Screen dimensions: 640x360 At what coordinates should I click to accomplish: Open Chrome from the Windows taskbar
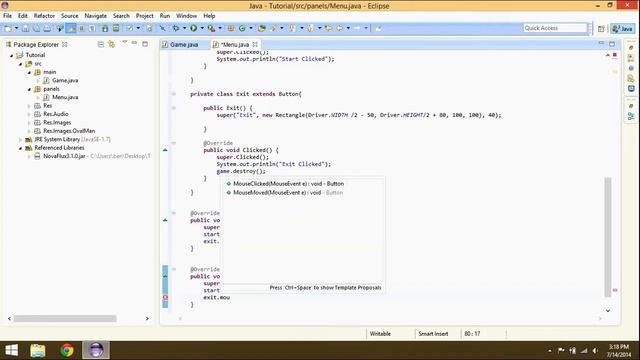click(67, 350)
